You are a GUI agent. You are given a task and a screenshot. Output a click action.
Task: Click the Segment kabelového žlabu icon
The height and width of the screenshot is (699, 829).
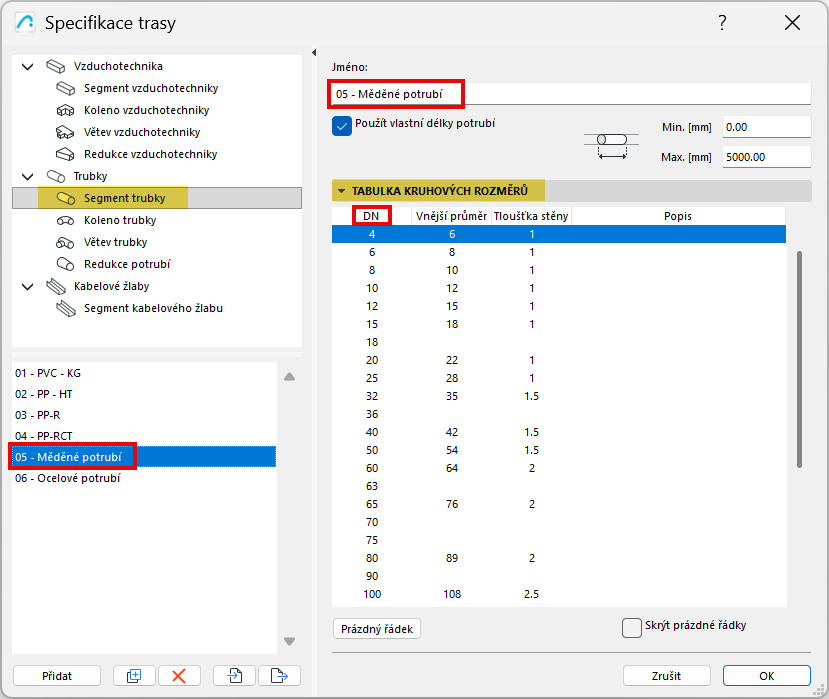[x=66, y=308]
